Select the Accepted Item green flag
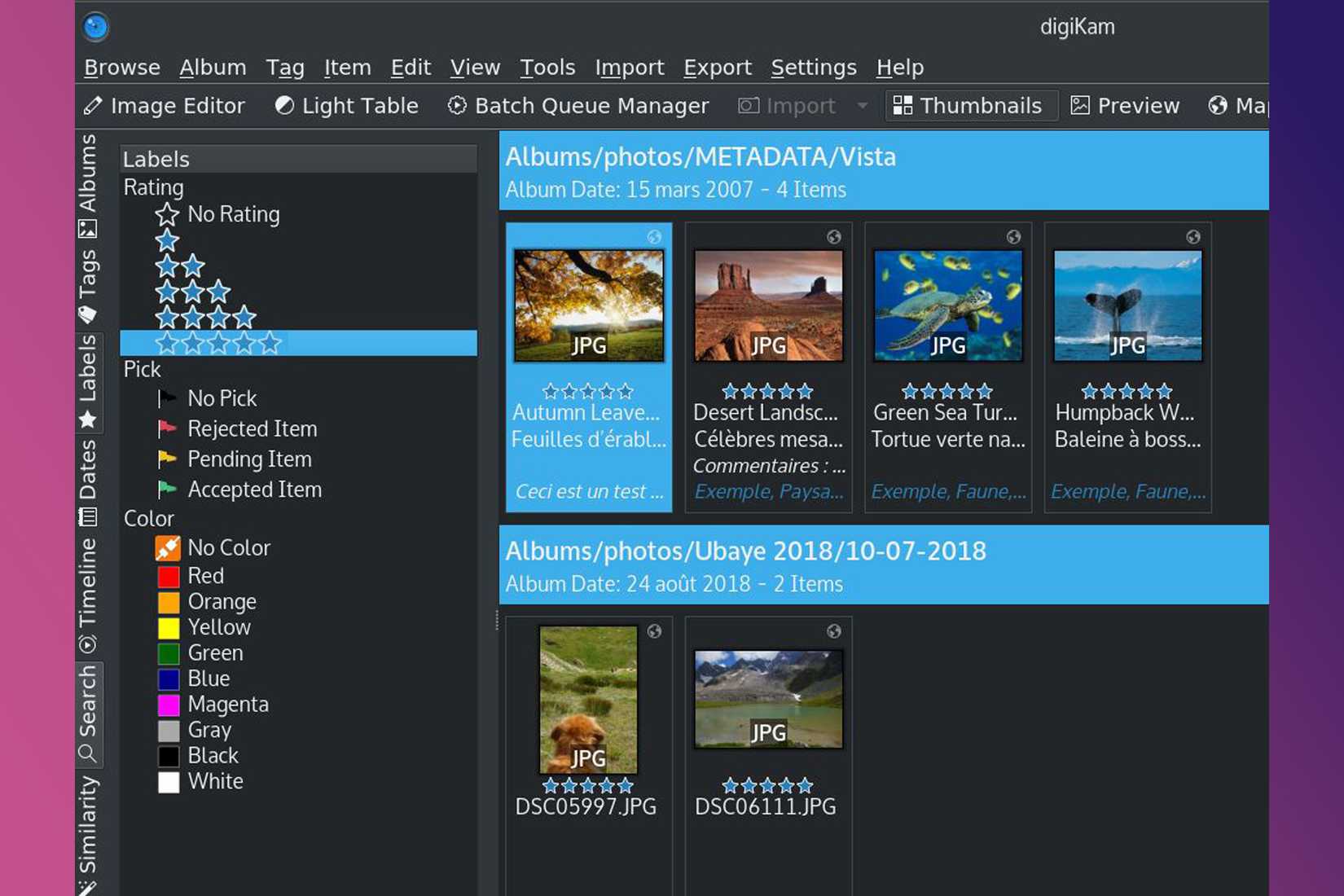This screenshot has height=896, width=1344. pos(167,490)
